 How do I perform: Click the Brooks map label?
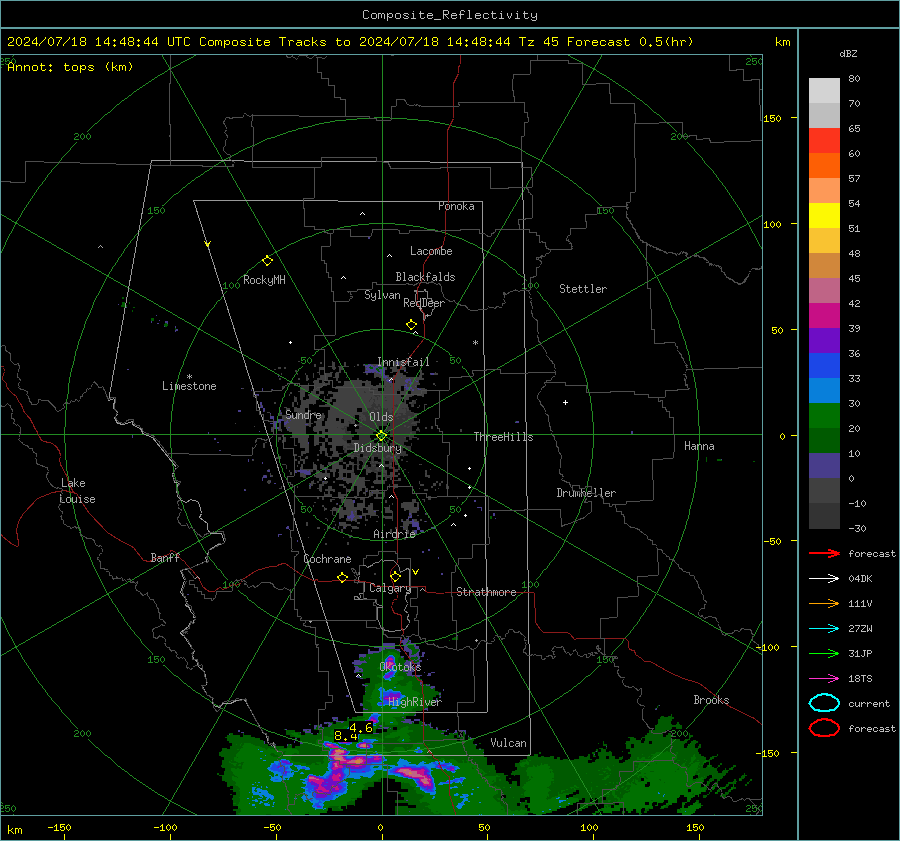coord(711,700)
